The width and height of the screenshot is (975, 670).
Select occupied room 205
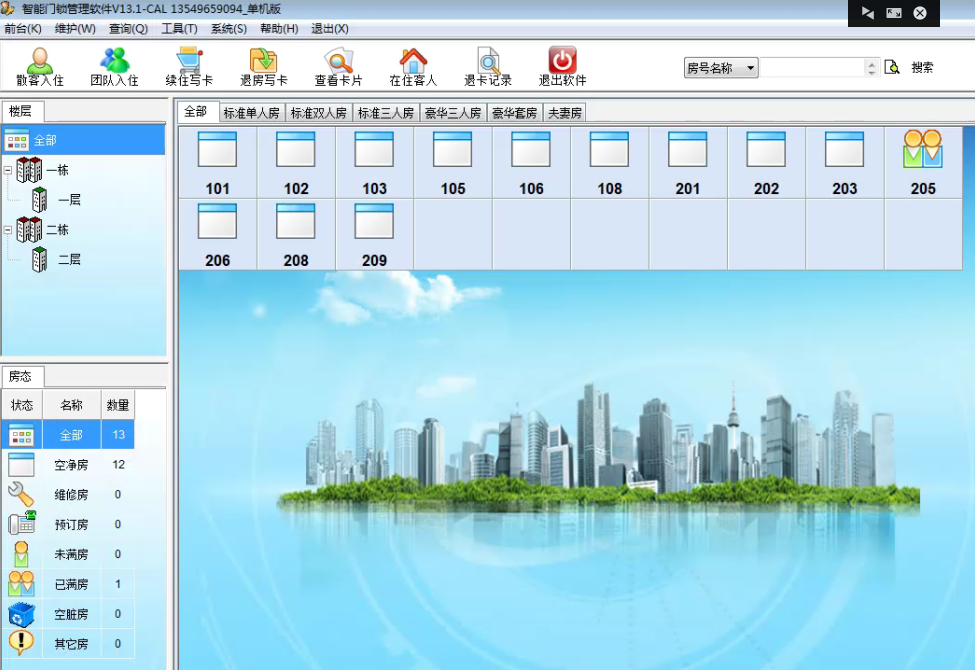tap(923, 163)
